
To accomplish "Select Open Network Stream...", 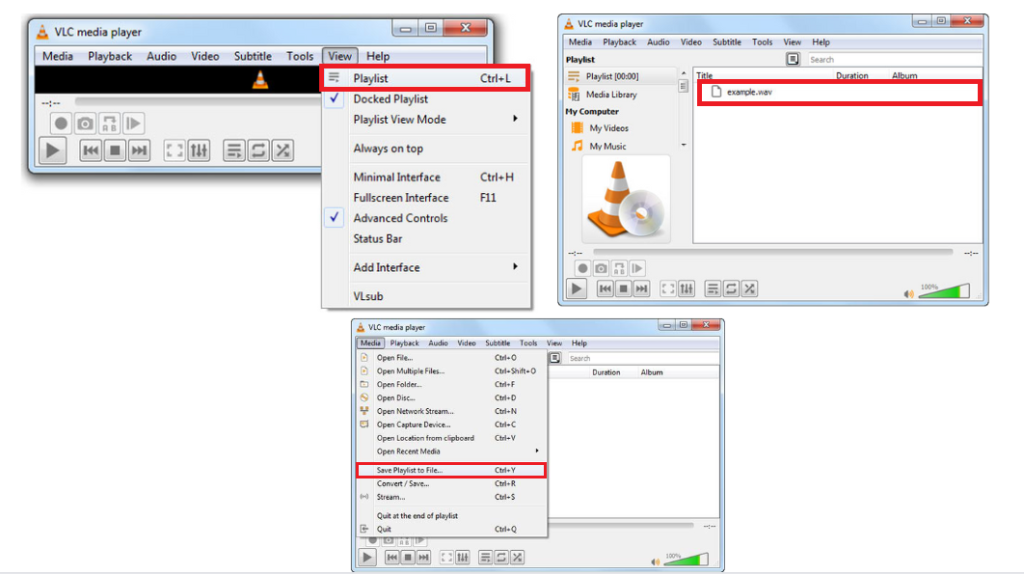I will pos(451,411).
